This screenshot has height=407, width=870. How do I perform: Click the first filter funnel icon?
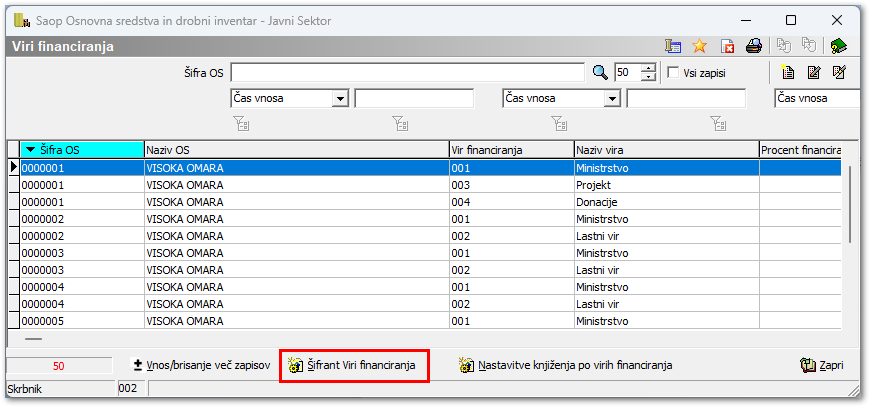pos(241,123)
